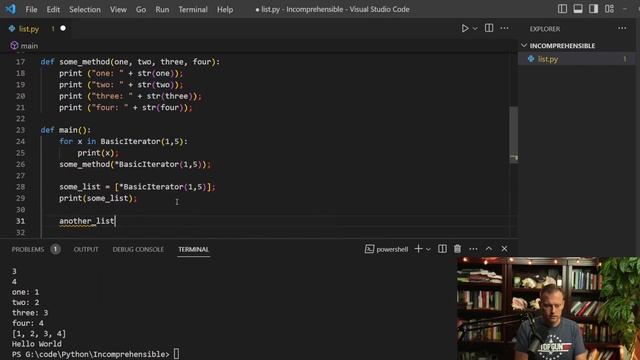Click 'Hello World' terminal output

[x=37, y=344]
